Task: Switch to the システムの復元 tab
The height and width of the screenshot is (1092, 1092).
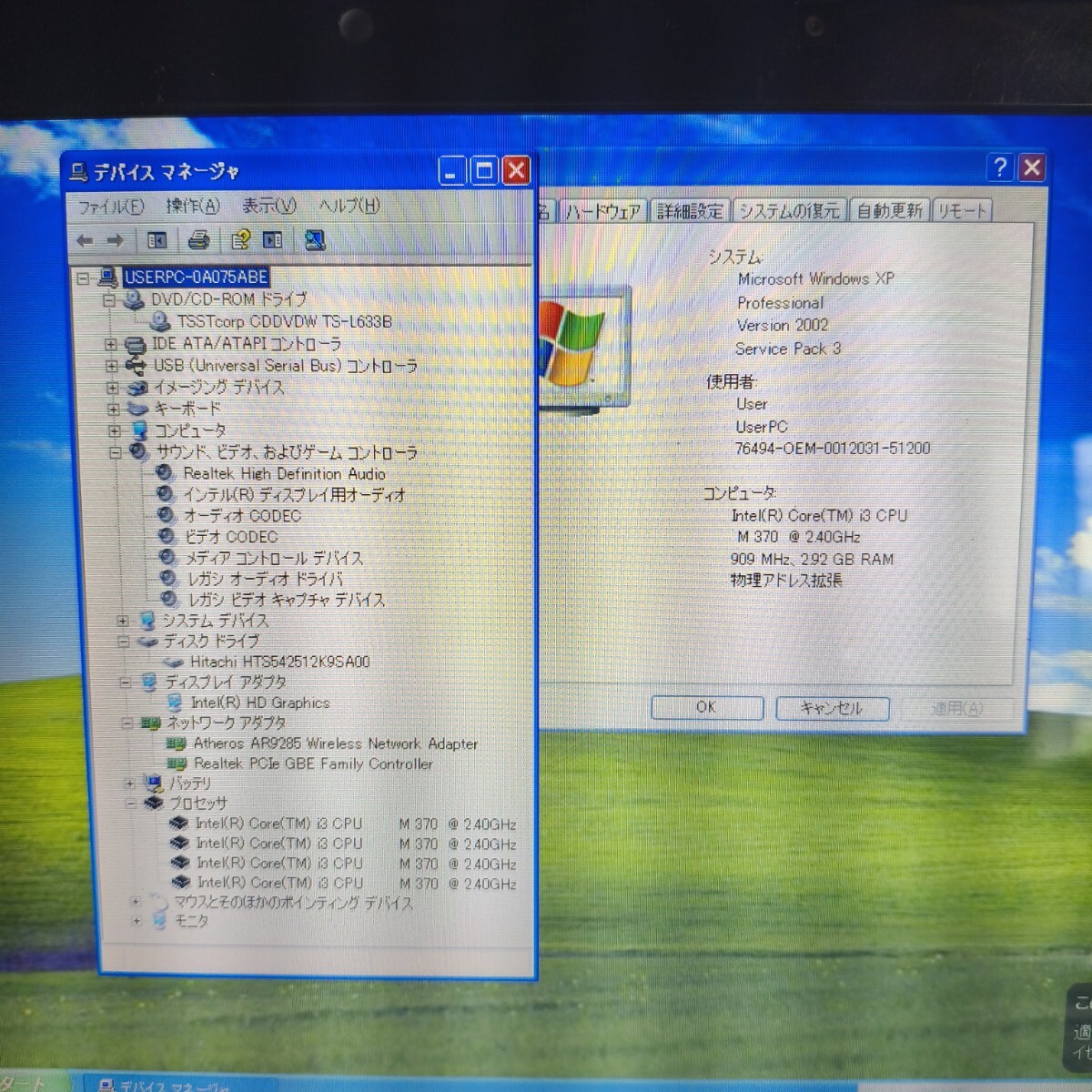Action: click(789, 211)
